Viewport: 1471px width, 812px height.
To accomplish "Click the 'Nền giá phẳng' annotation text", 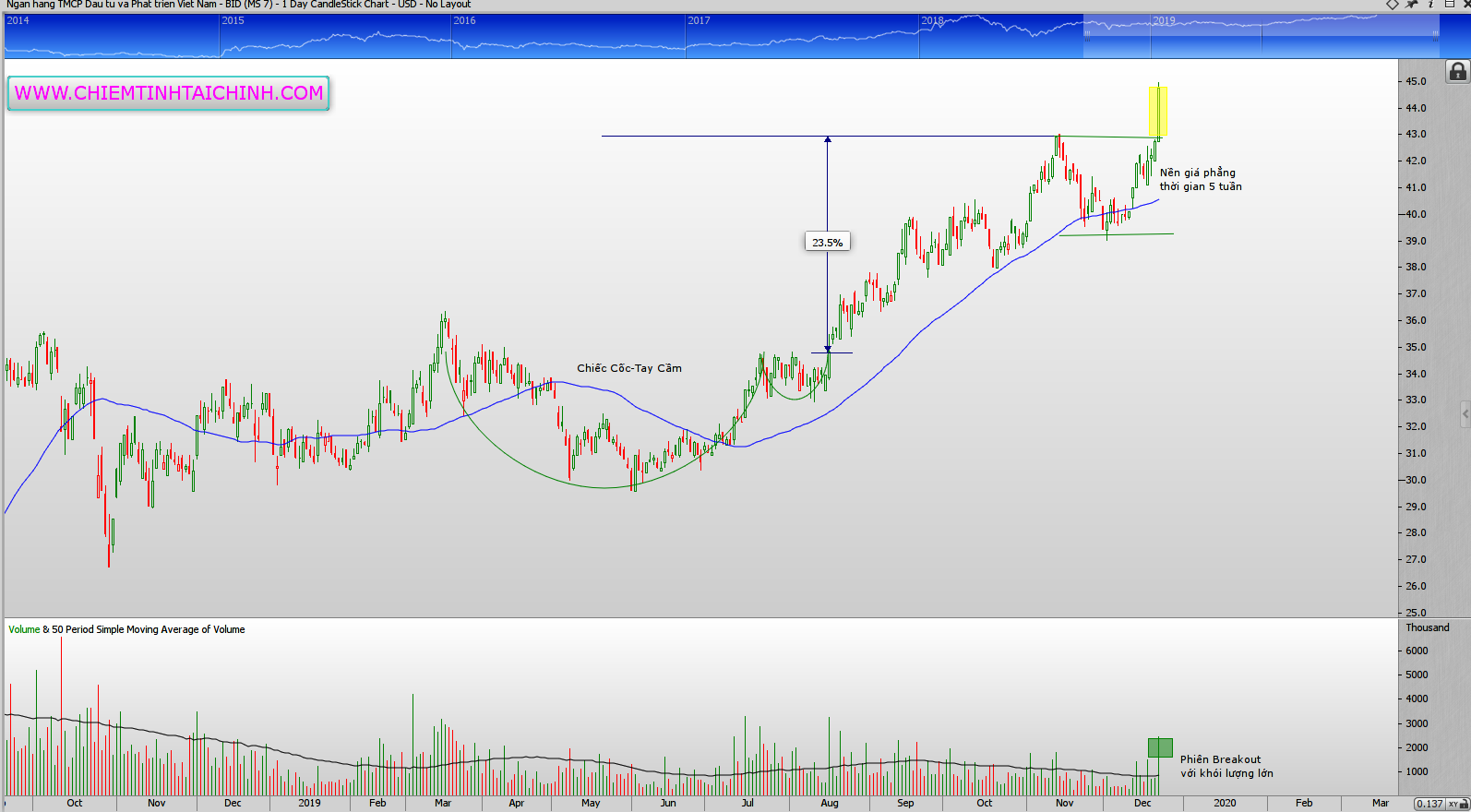I will pos(1198,173).
